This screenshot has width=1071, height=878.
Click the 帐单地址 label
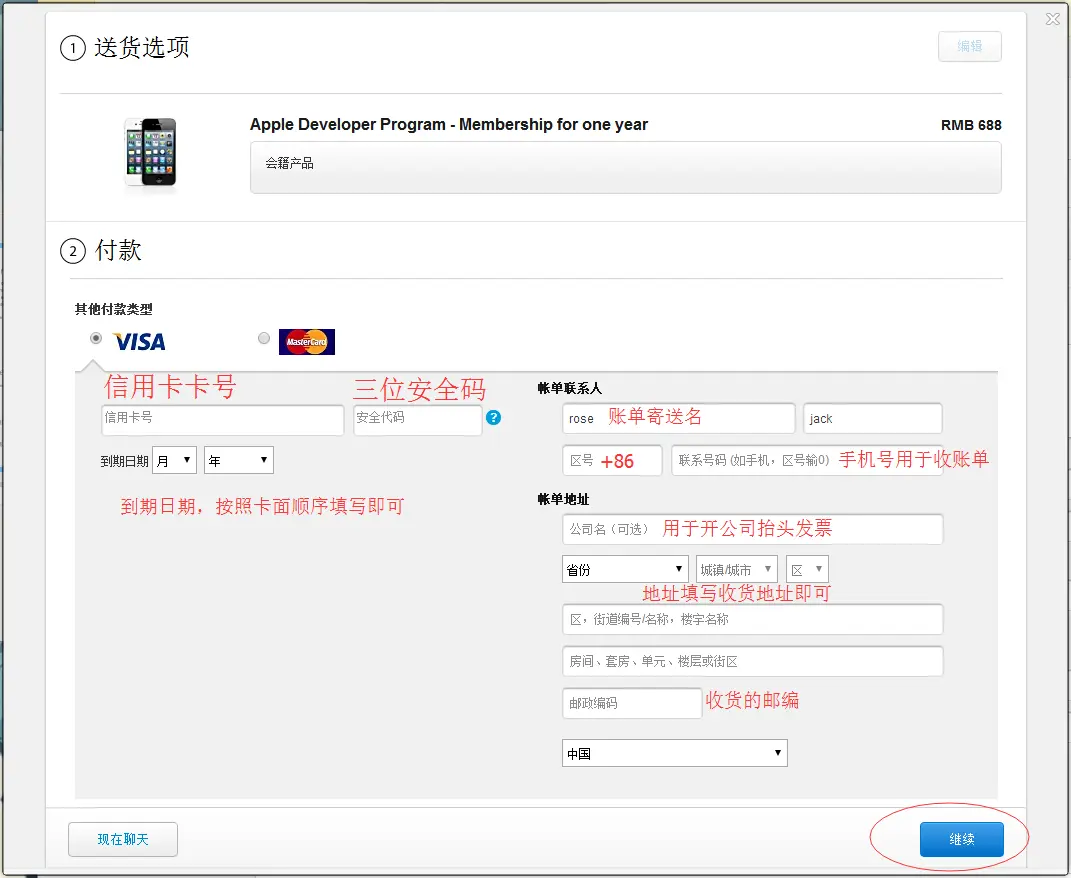coord(564,499)
